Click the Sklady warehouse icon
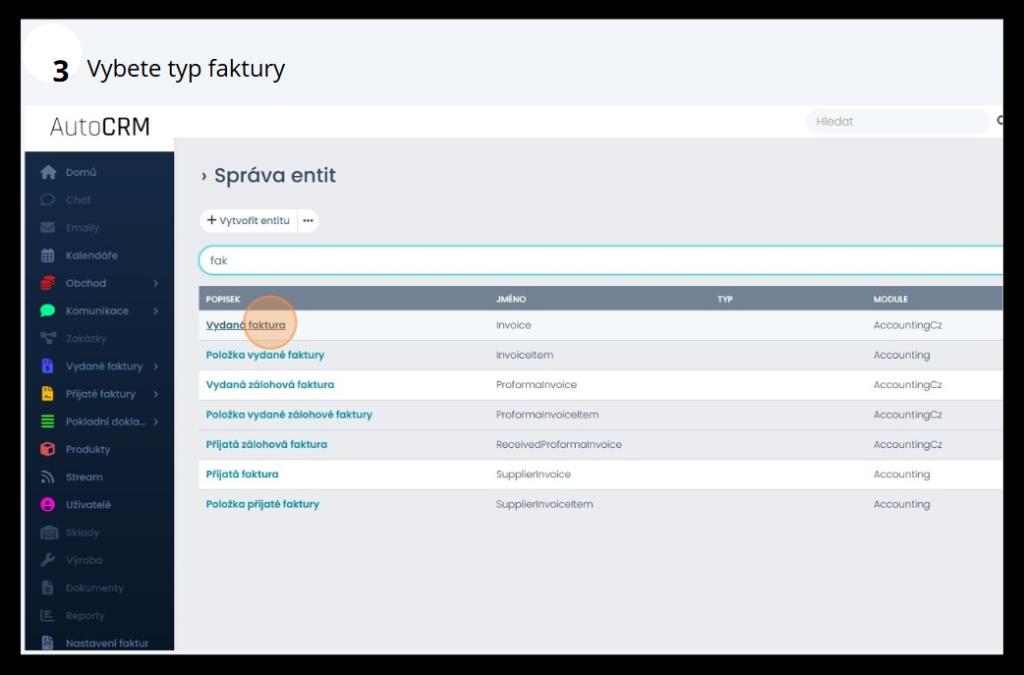This screenshot has height=675, width=1024. 49,533
